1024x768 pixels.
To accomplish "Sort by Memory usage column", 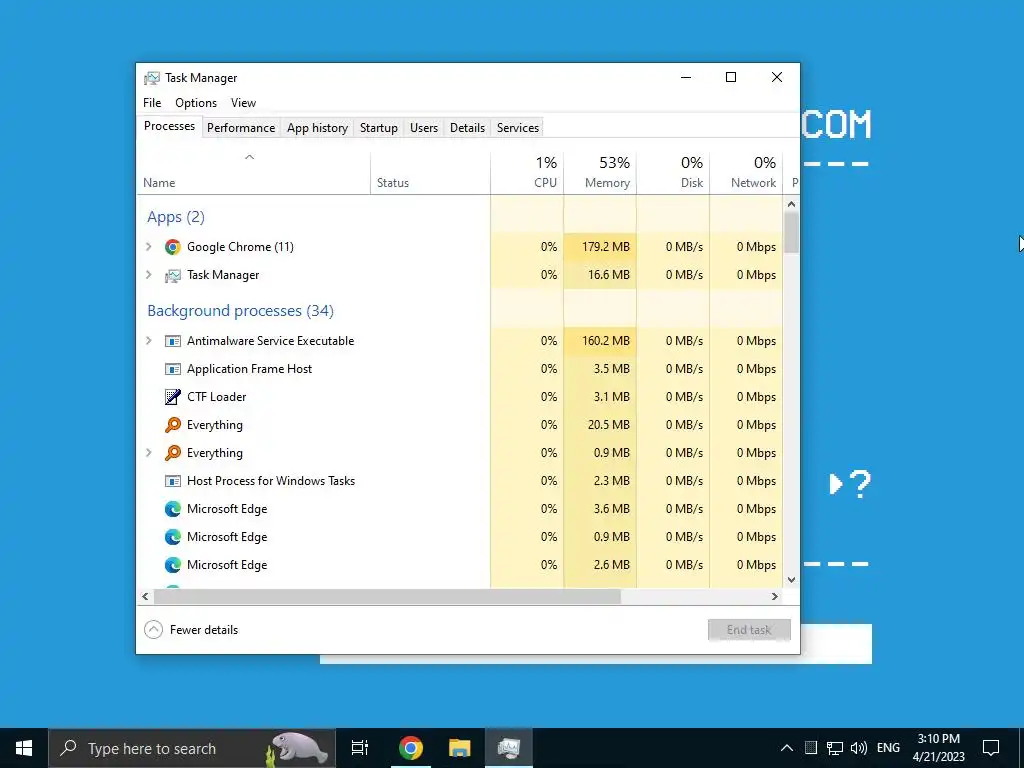I will 600,173.
